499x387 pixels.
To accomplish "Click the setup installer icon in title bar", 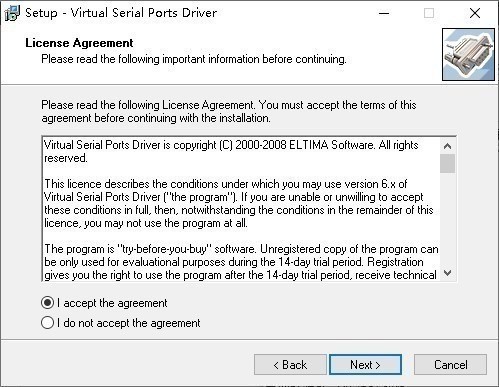I will [x=12, y=13].
